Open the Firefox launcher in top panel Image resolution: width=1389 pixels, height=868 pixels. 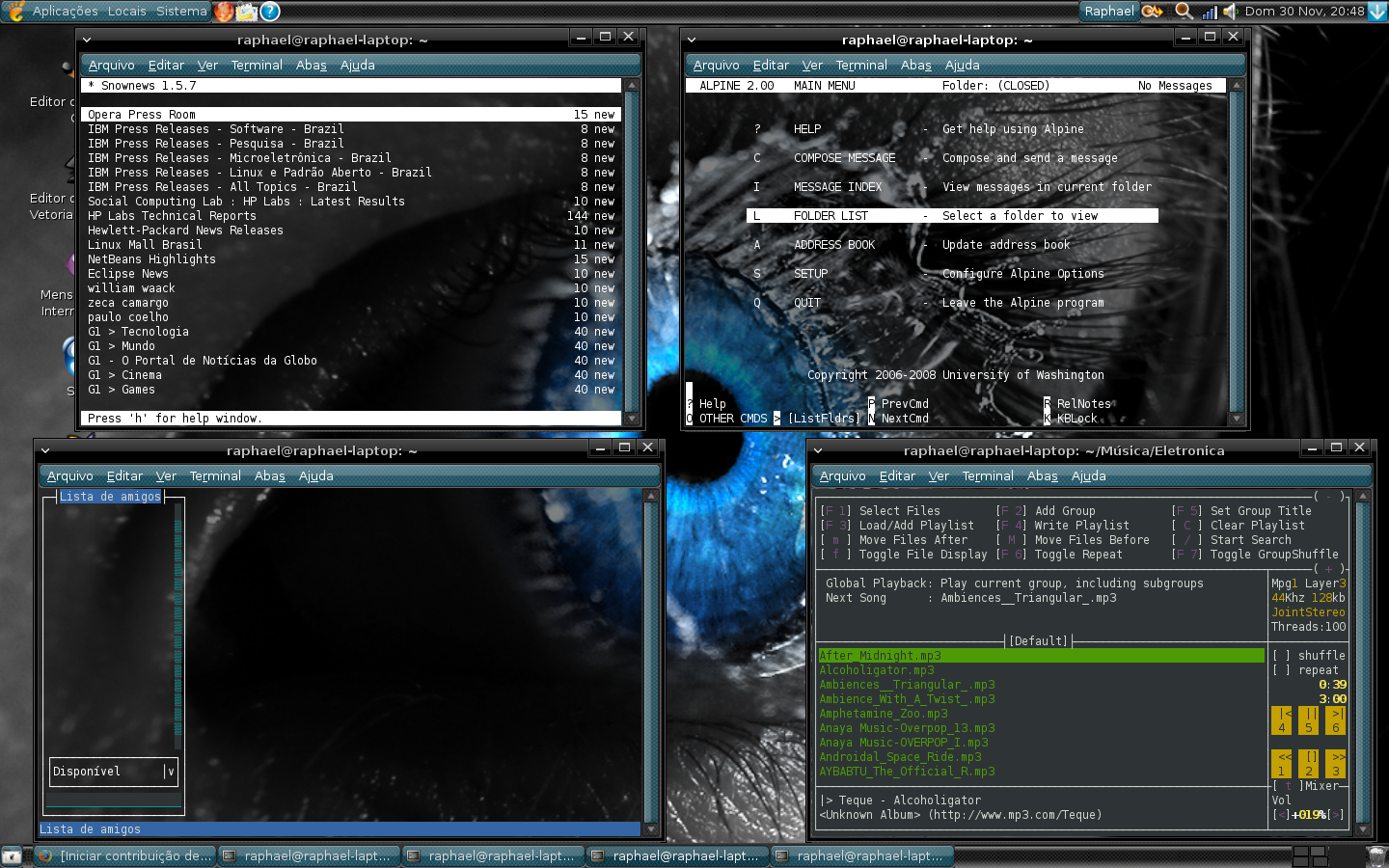[224, 12]
